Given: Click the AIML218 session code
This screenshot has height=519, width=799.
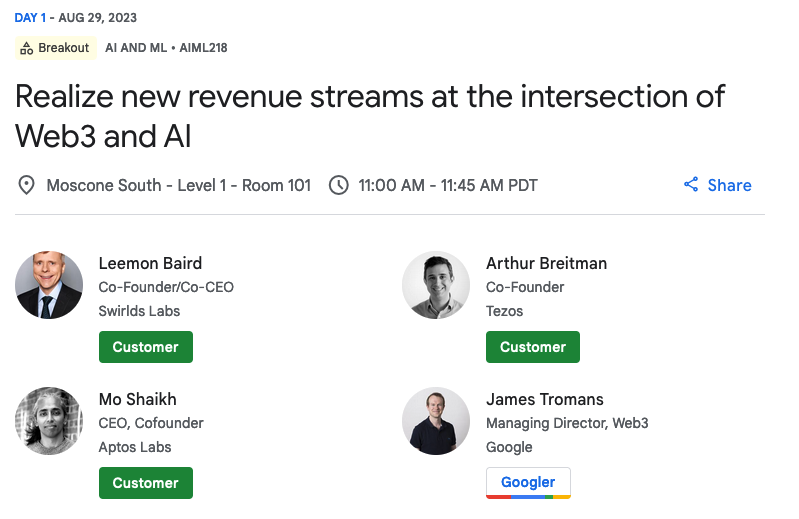Looking at the screenshot, I should click(203, 48).
